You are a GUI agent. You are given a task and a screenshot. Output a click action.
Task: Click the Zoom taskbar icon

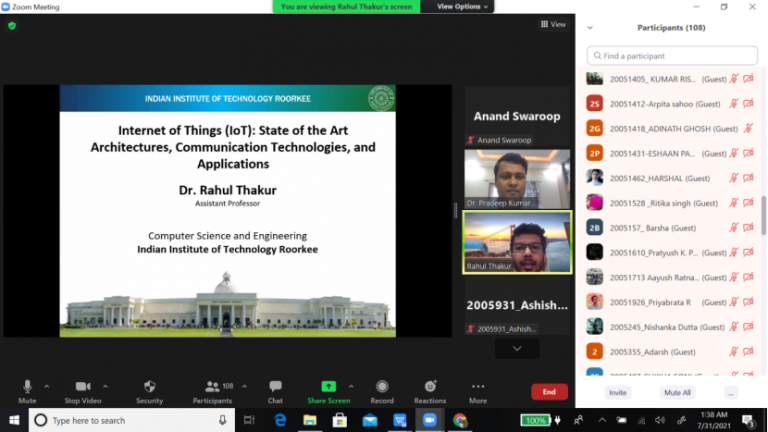430,420
